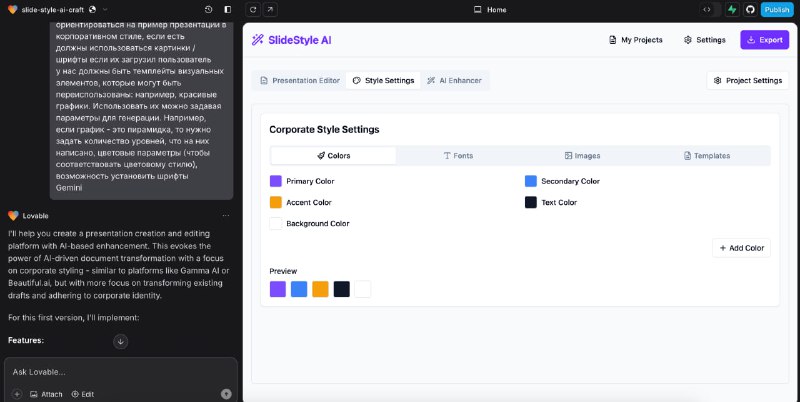Click the SlideStyle AI logo
Screen dimensions: 800x402
[291, 40]
